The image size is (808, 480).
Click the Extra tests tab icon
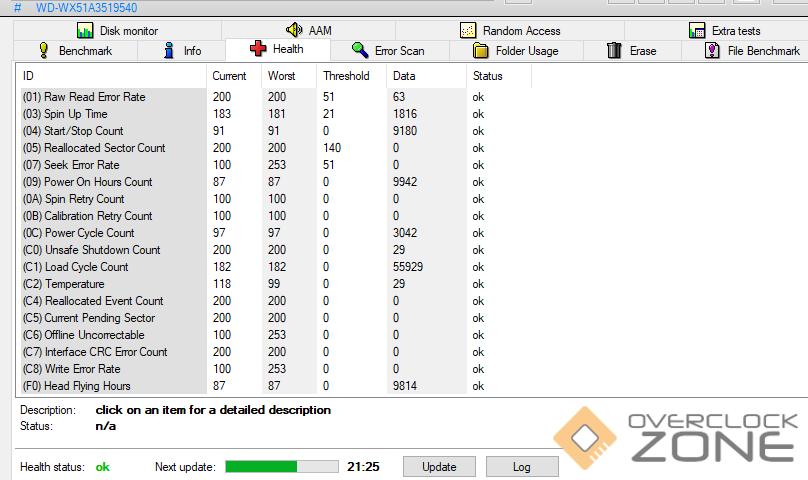[x=697, y=30]
